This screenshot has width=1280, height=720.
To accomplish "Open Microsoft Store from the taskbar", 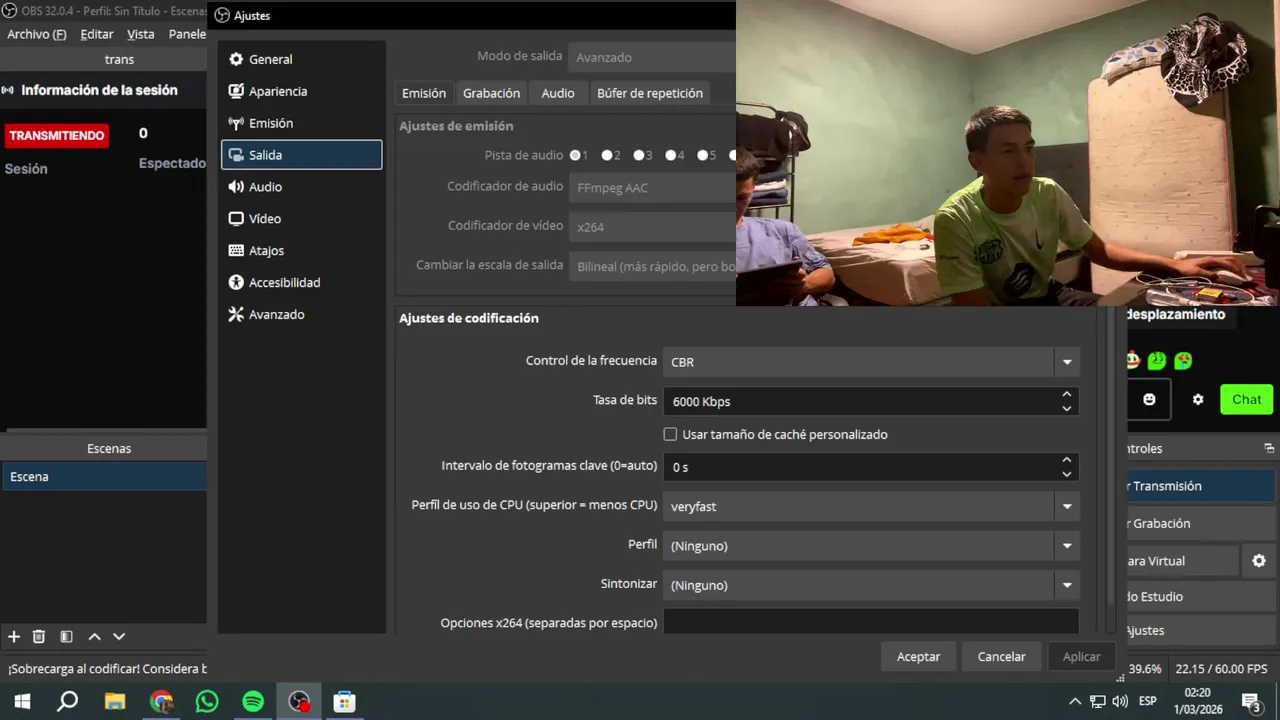I will point(344,702).
